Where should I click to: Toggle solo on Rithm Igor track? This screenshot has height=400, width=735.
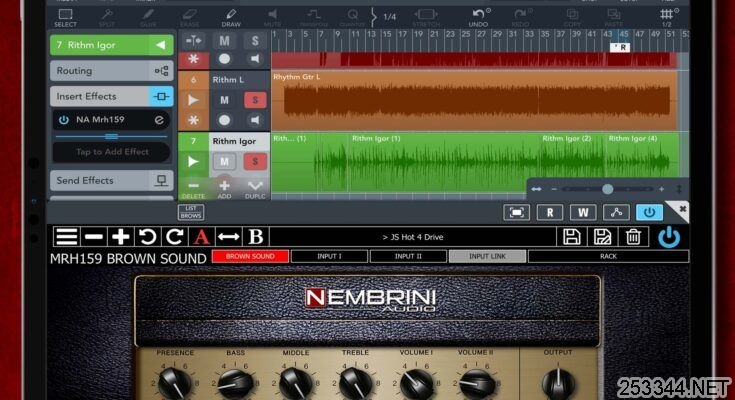[x=255, y=162]
